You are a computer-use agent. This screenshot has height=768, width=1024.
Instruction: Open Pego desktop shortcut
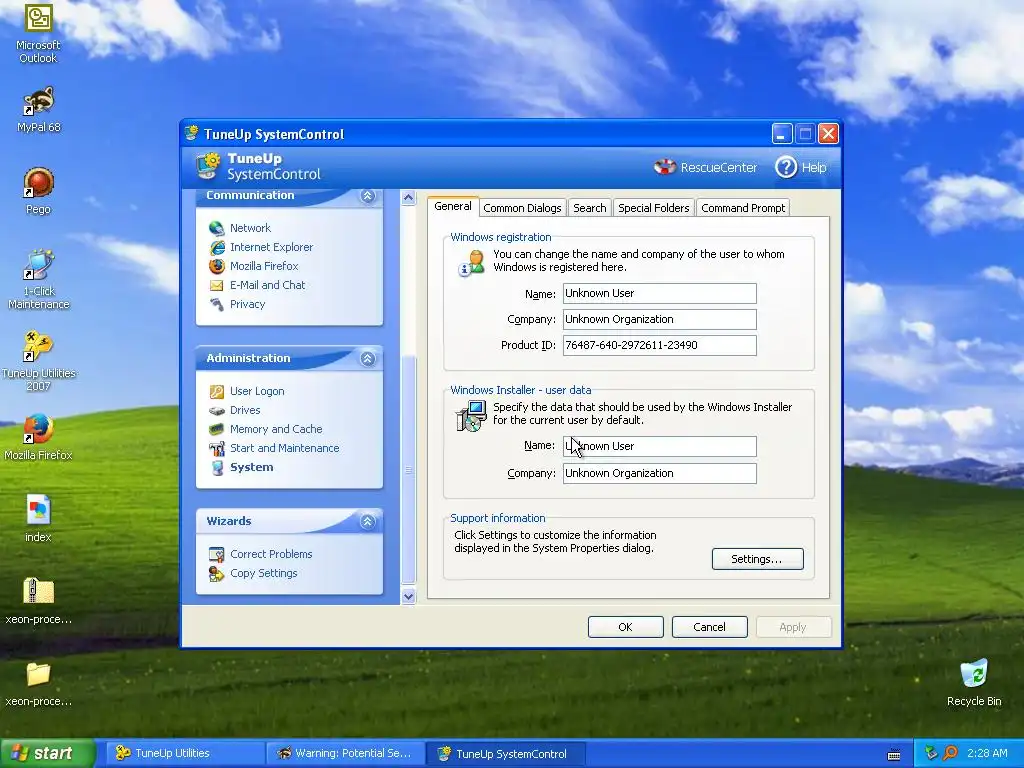pos(38,191)
